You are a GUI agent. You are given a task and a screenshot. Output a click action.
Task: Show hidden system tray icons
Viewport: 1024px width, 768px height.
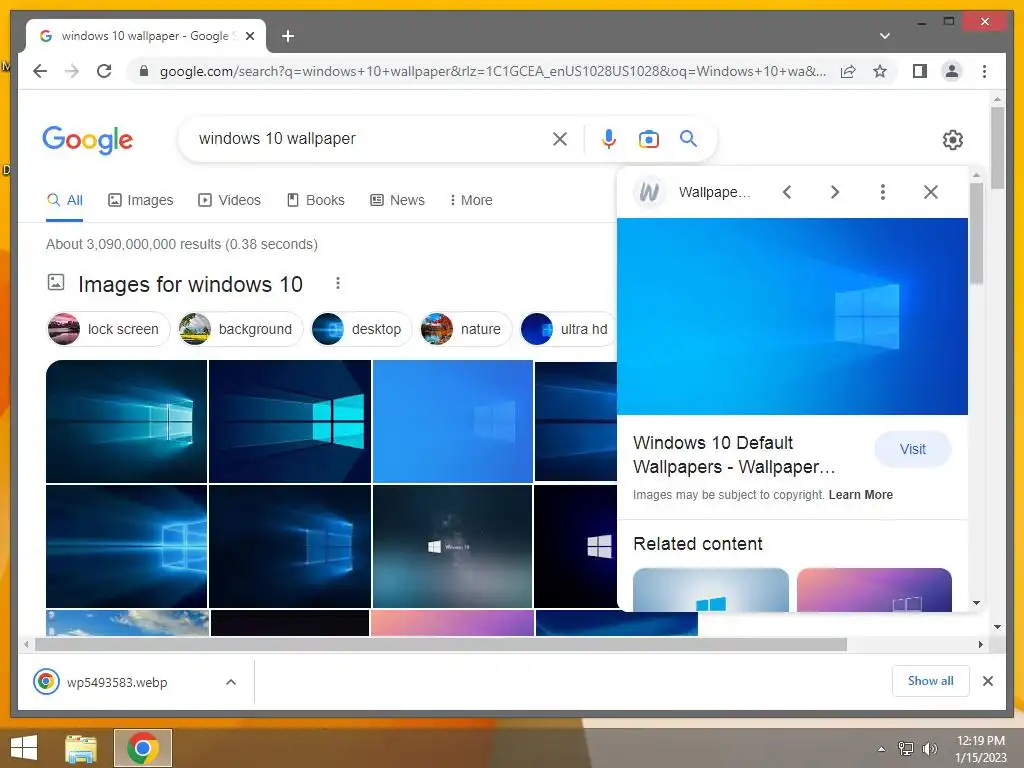(x=882, y=749)
